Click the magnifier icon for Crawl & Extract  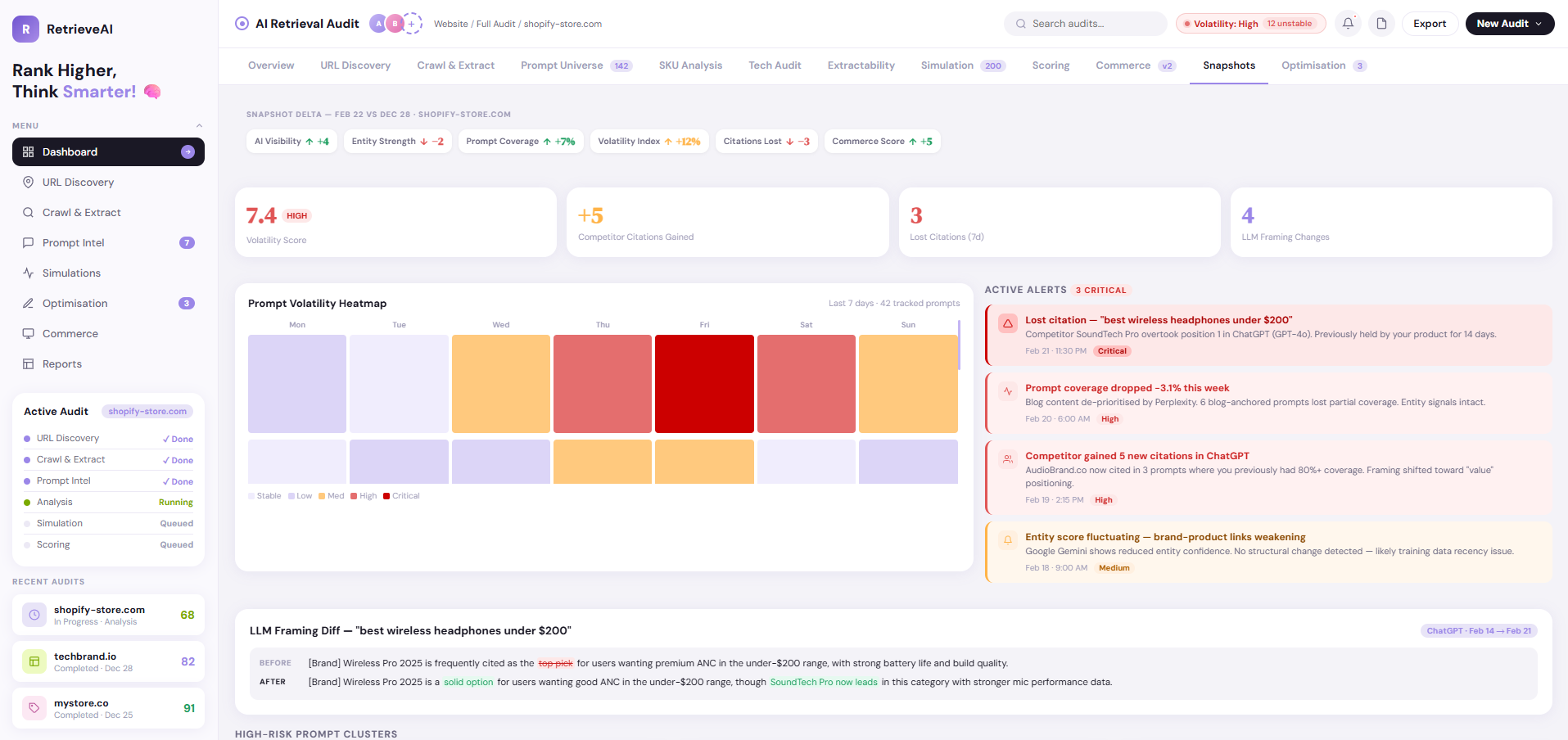pyautogui.click(x=29, y=212)
